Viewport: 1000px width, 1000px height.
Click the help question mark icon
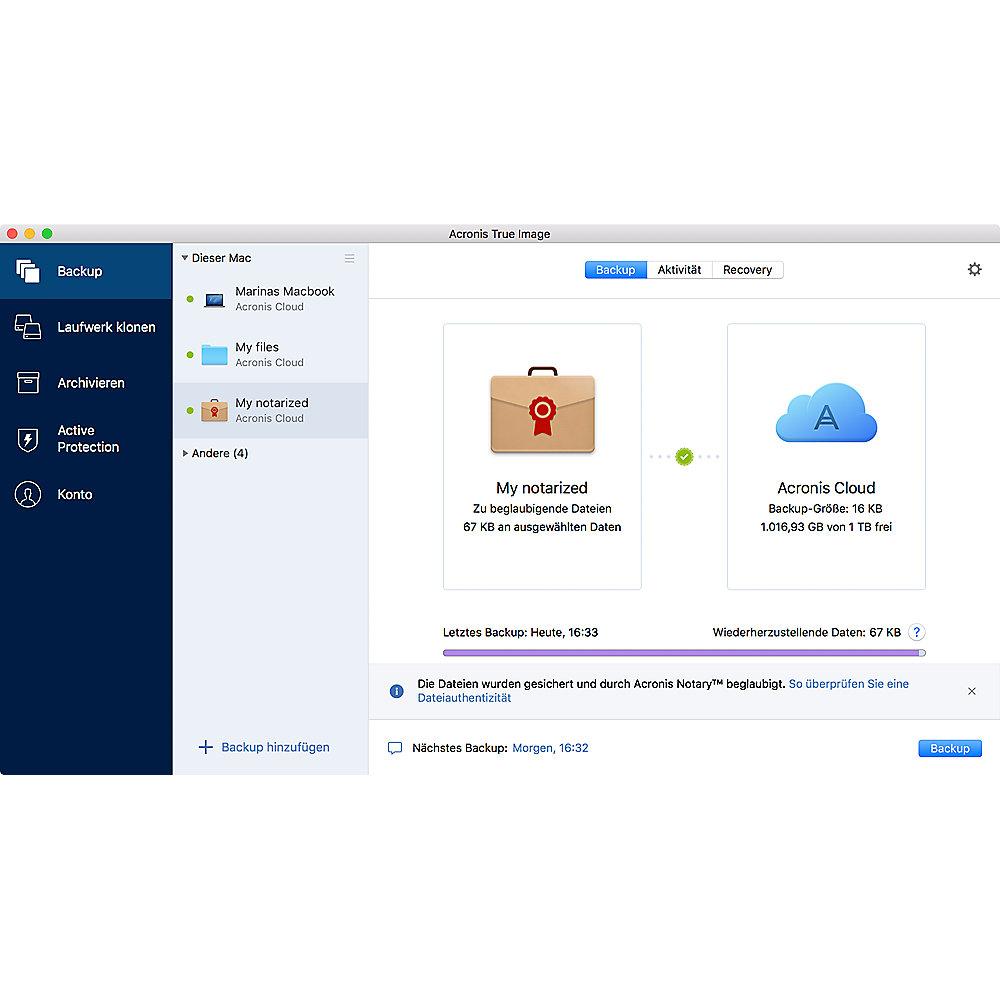pos(916,632)
